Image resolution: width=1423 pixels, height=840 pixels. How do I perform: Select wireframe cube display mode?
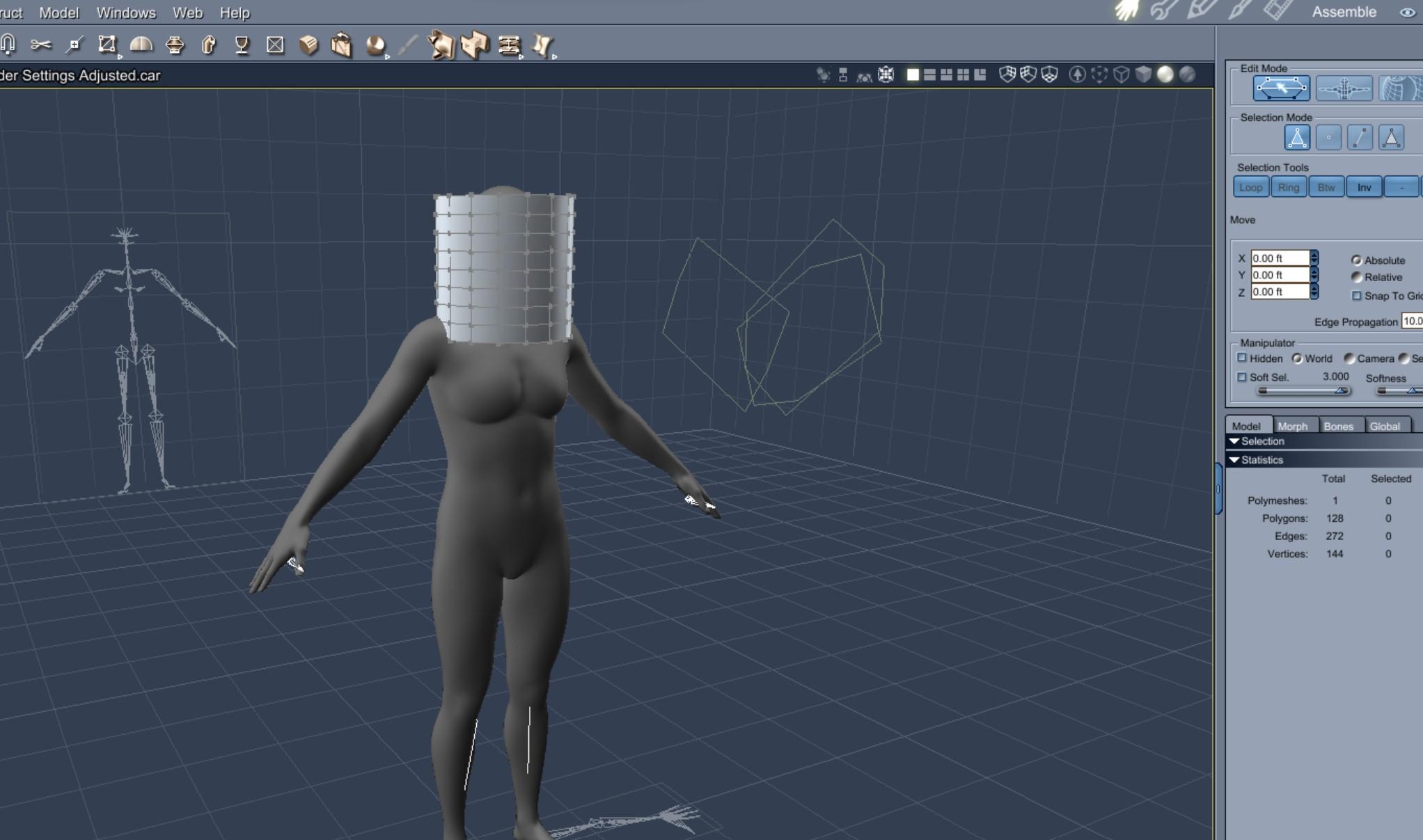[x=1121, y=74]
